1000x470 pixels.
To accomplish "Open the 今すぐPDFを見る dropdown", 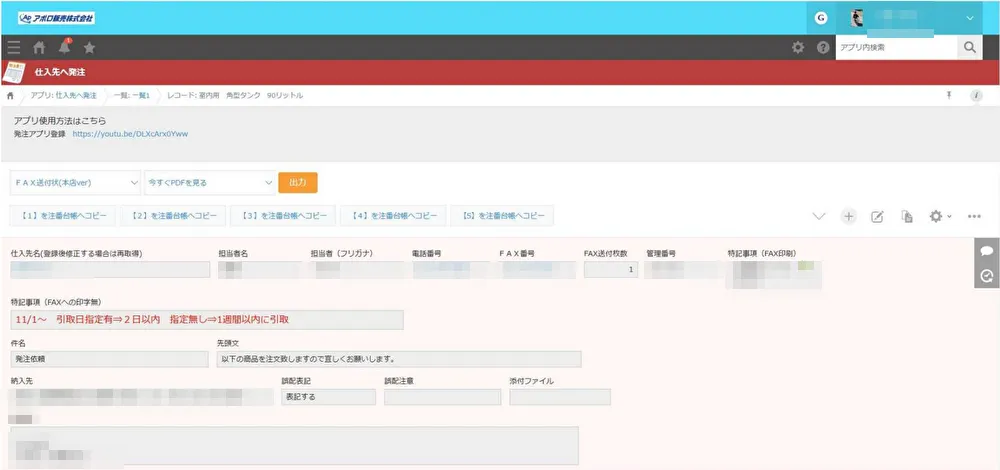I will 209,183.
